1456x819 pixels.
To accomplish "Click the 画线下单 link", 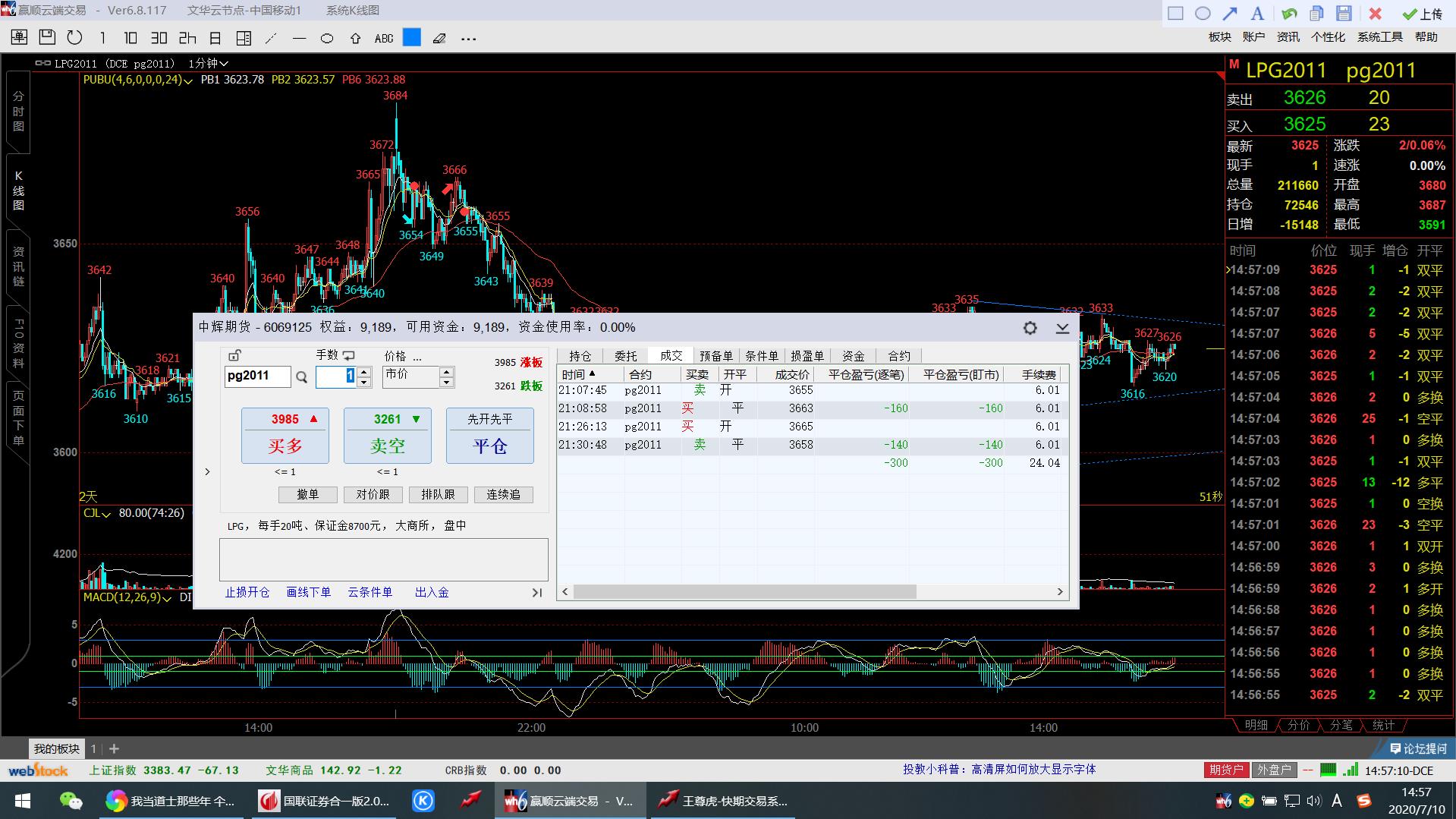I will 308,592.
